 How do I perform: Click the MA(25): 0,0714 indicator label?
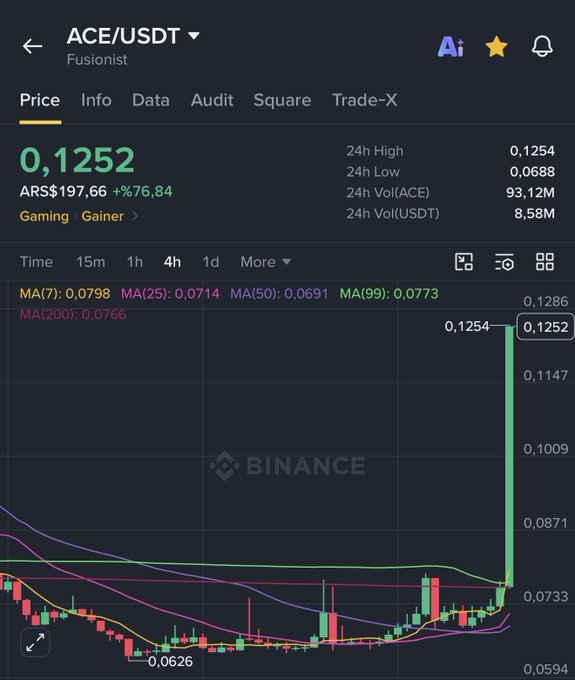[170, 294]
